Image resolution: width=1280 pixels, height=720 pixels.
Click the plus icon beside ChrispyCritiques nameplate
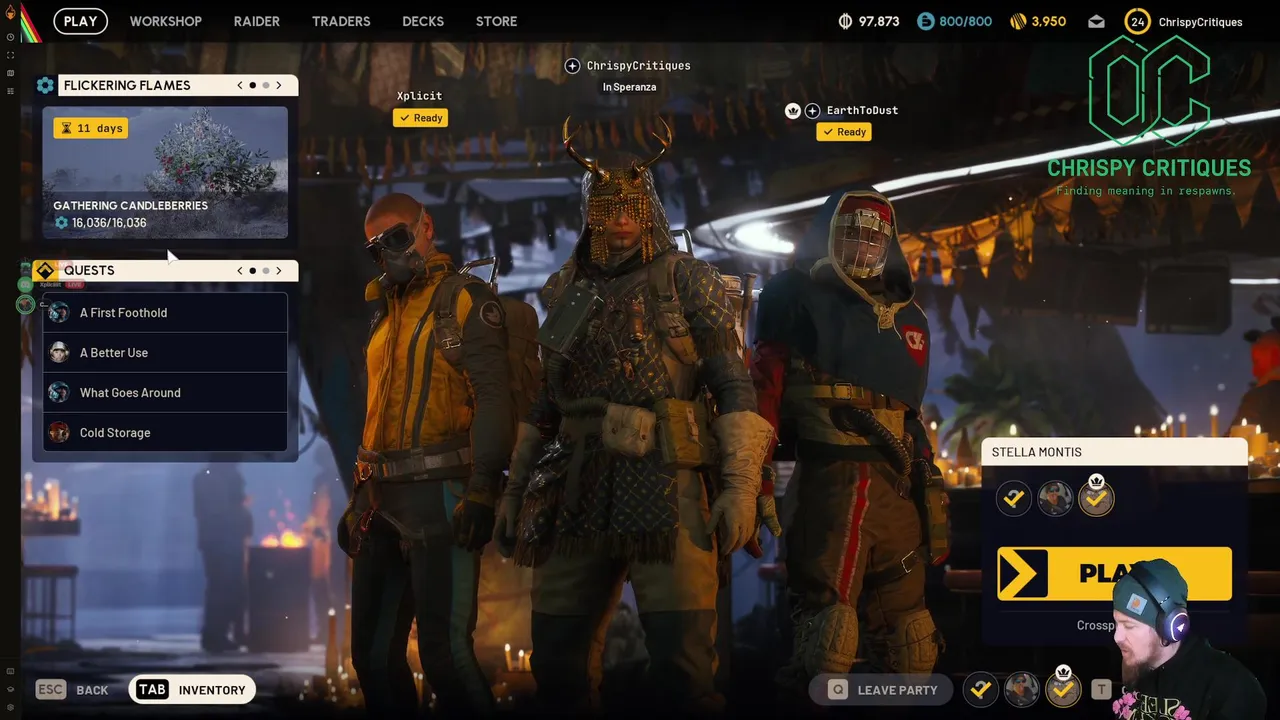572,66
